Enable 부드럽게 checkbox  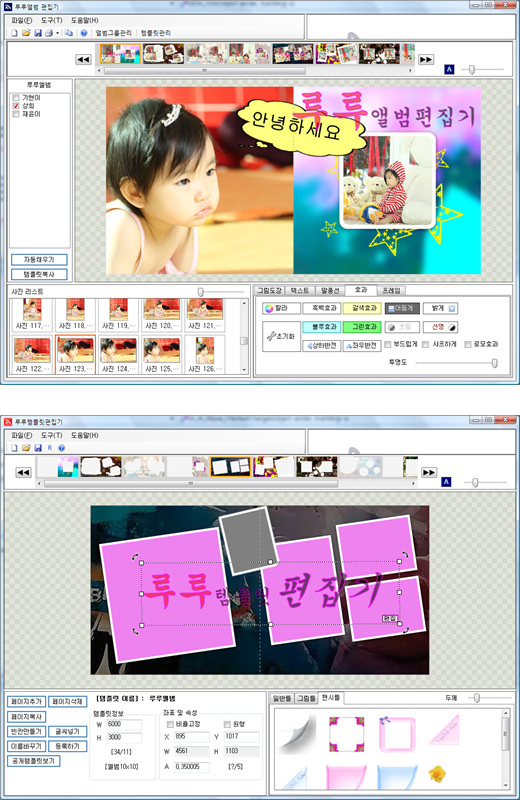click(388, 344)
